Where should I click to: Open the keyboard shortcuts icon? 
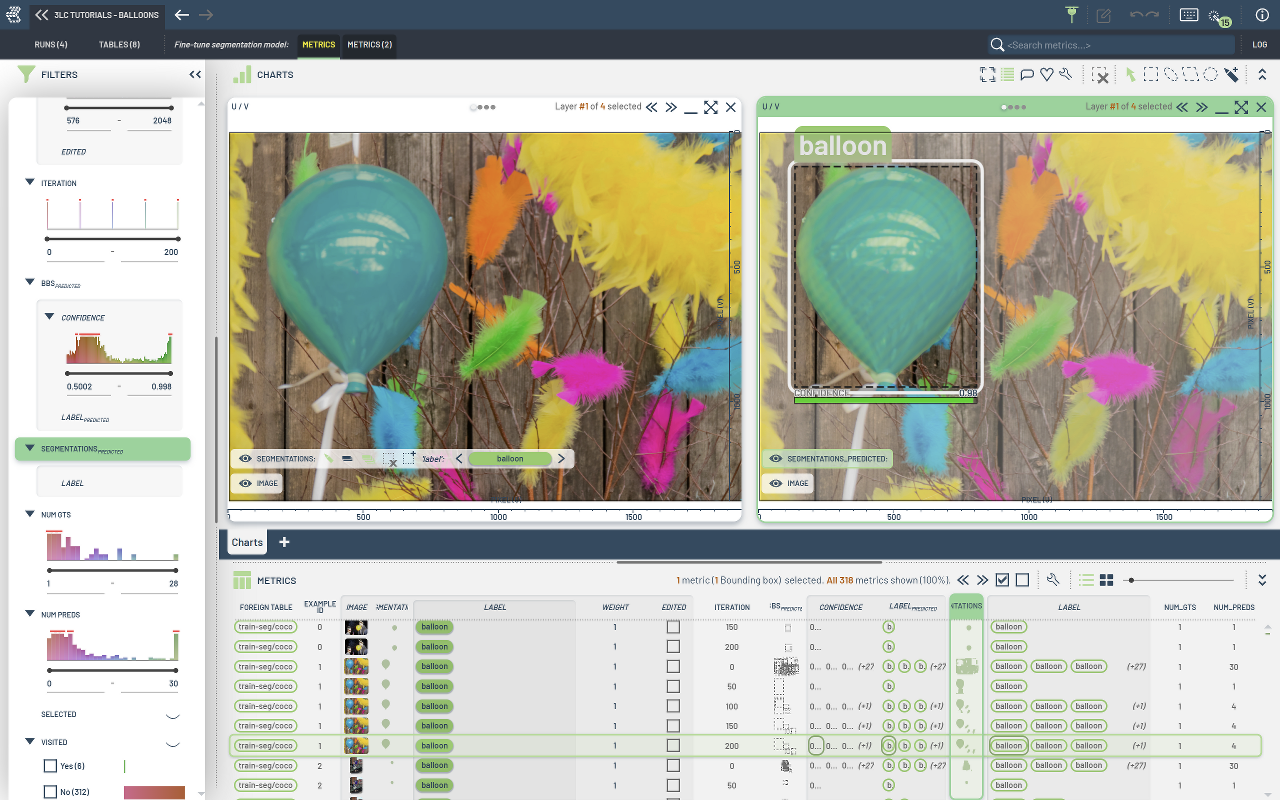[1189, 15]
